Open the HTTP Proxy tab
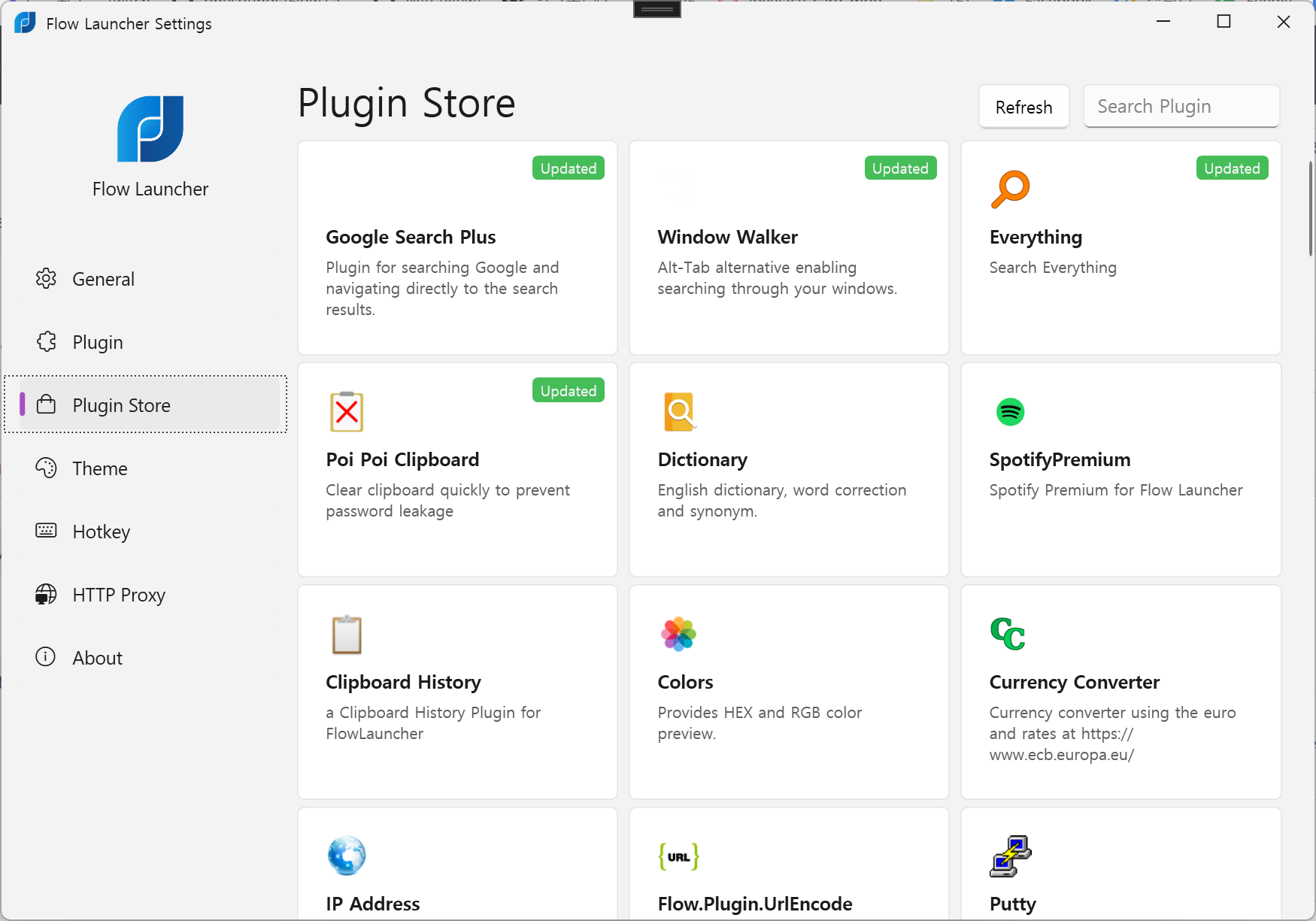The width and height of the screenshot is (1316, 921). click(150, 595)
